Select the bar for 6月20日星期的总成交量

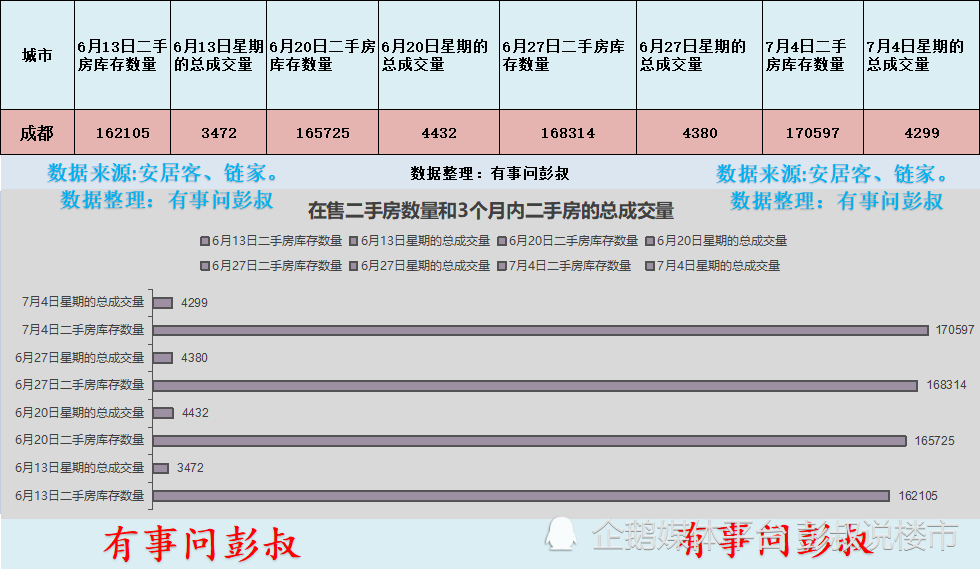pyautogui.click(x=163, y=413)
